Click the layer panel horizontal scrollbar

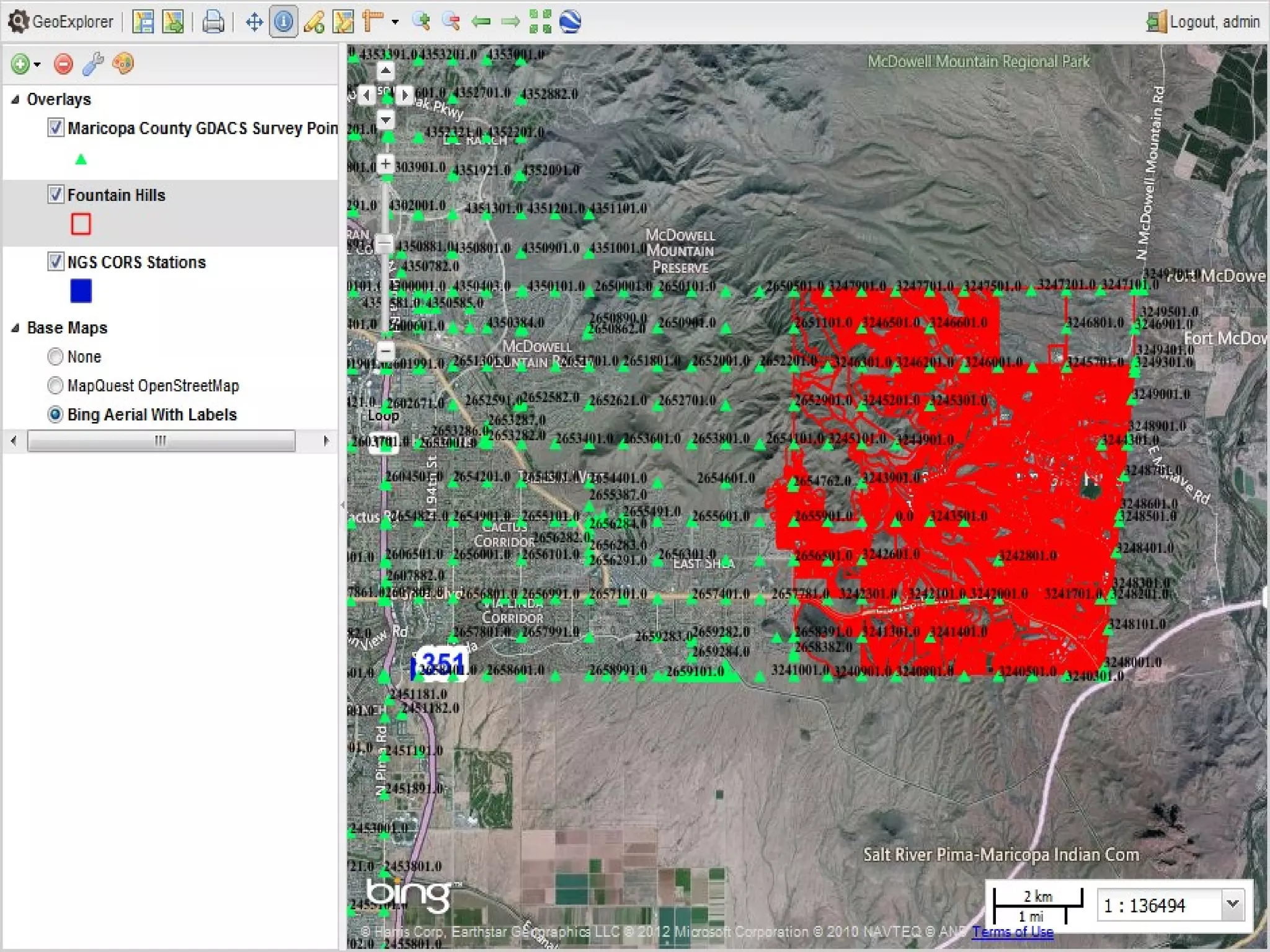pos(161,441)
